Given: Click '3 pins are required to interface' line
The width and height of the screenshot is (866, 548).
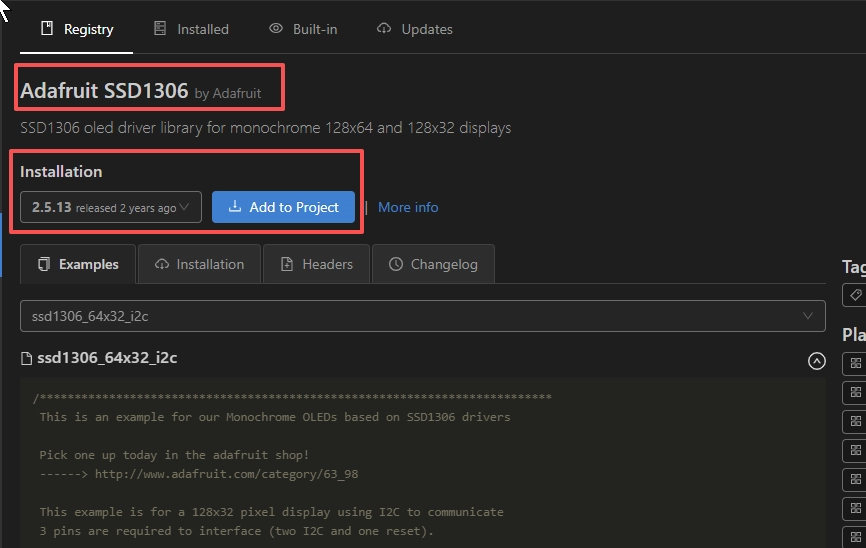Looking at the screenshot, I should [x=236, y=531].
